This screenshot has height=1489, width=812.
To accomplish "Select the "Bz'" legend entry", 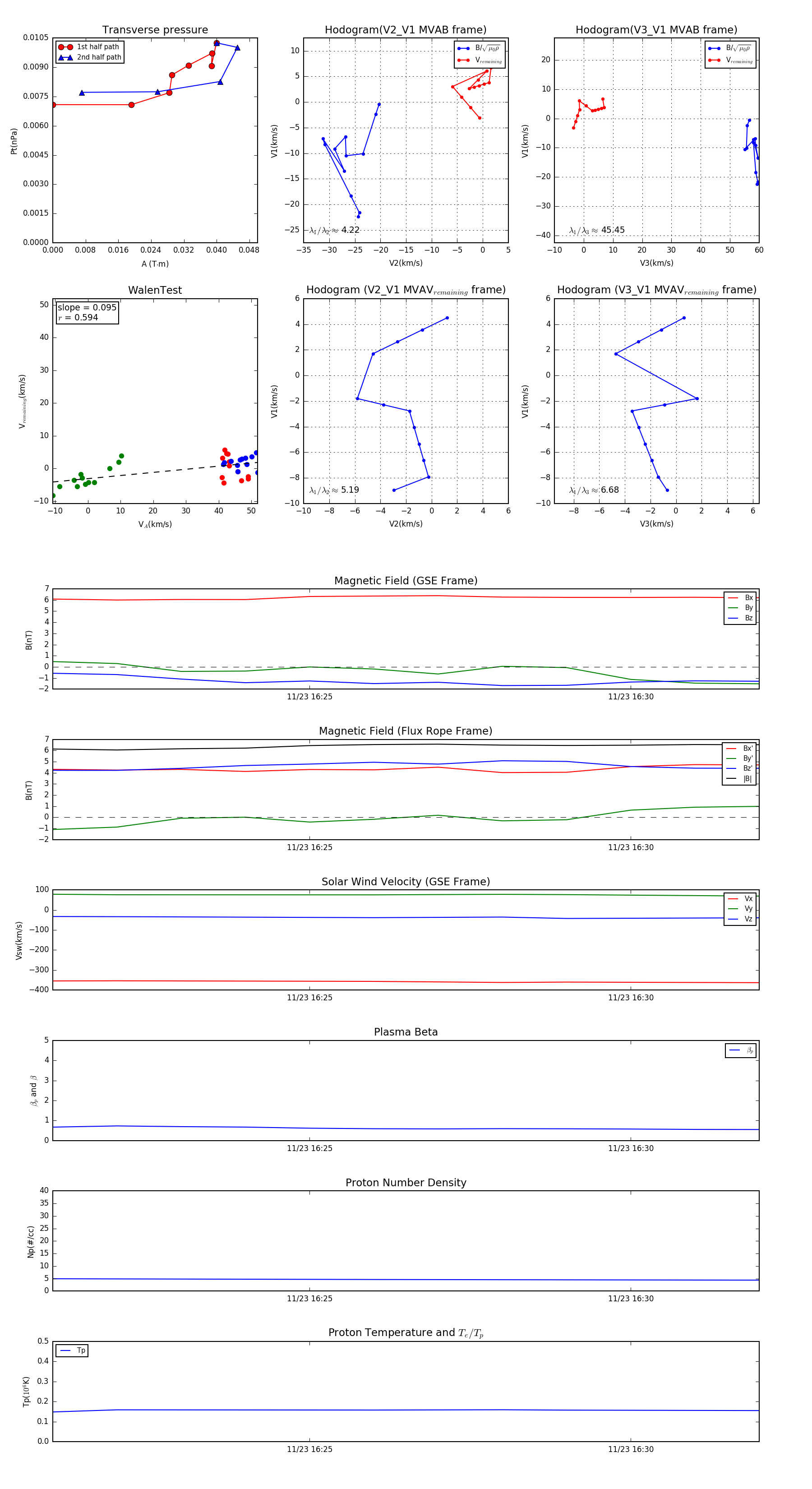I will 740,768.
